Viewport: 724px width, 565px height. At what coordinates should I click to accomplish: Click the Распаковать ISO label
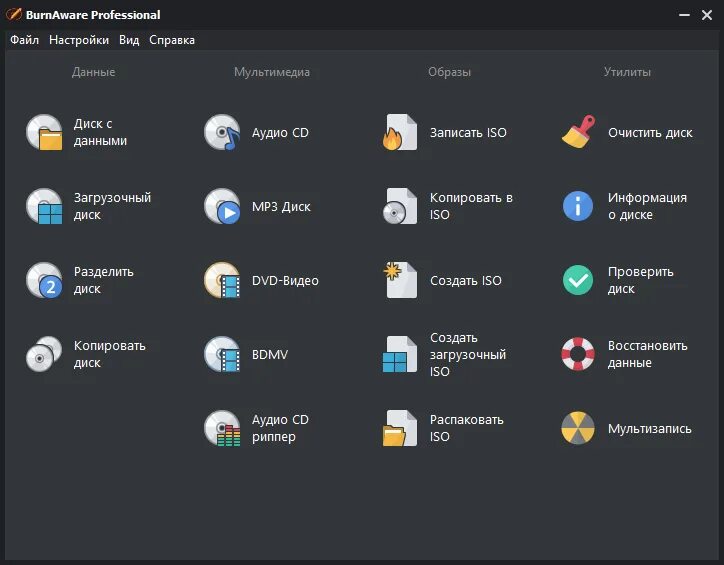point(466,428)
